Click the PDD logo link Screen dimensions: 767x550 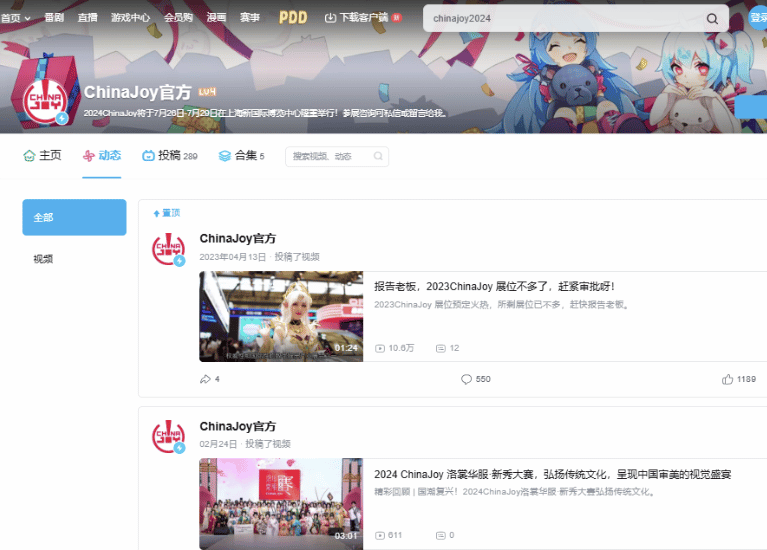pos(293,18)
